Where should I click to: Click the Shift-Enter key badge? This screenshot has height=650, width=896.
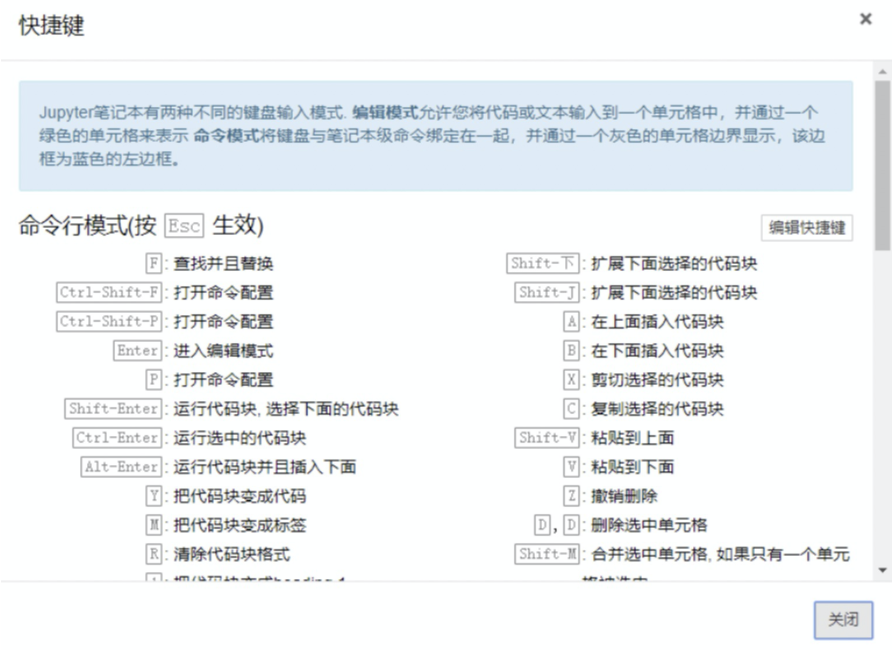click(114, 409)
